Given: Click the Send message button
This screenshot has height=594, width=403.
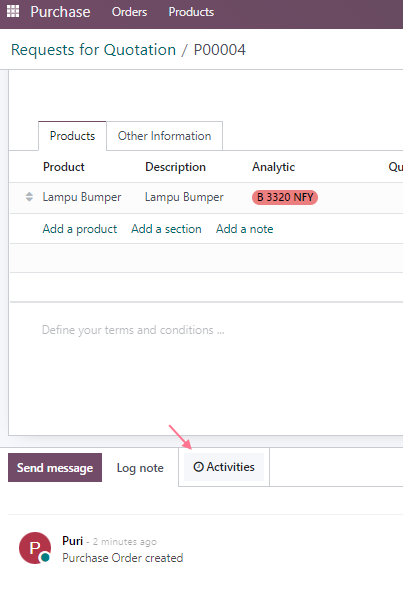Looking at the screenshot, I should tap(55, 467).
